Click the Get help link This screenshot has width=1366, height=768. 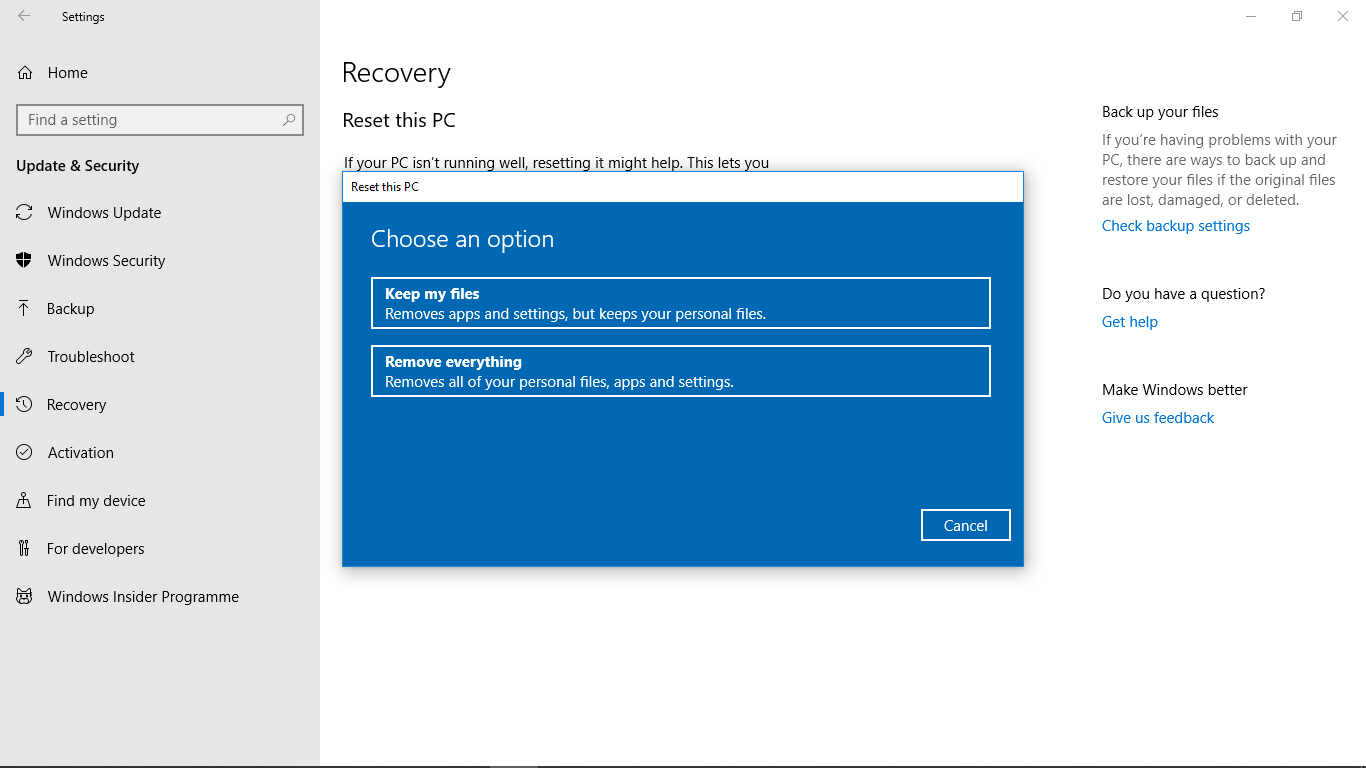(x=1130, y=322)
